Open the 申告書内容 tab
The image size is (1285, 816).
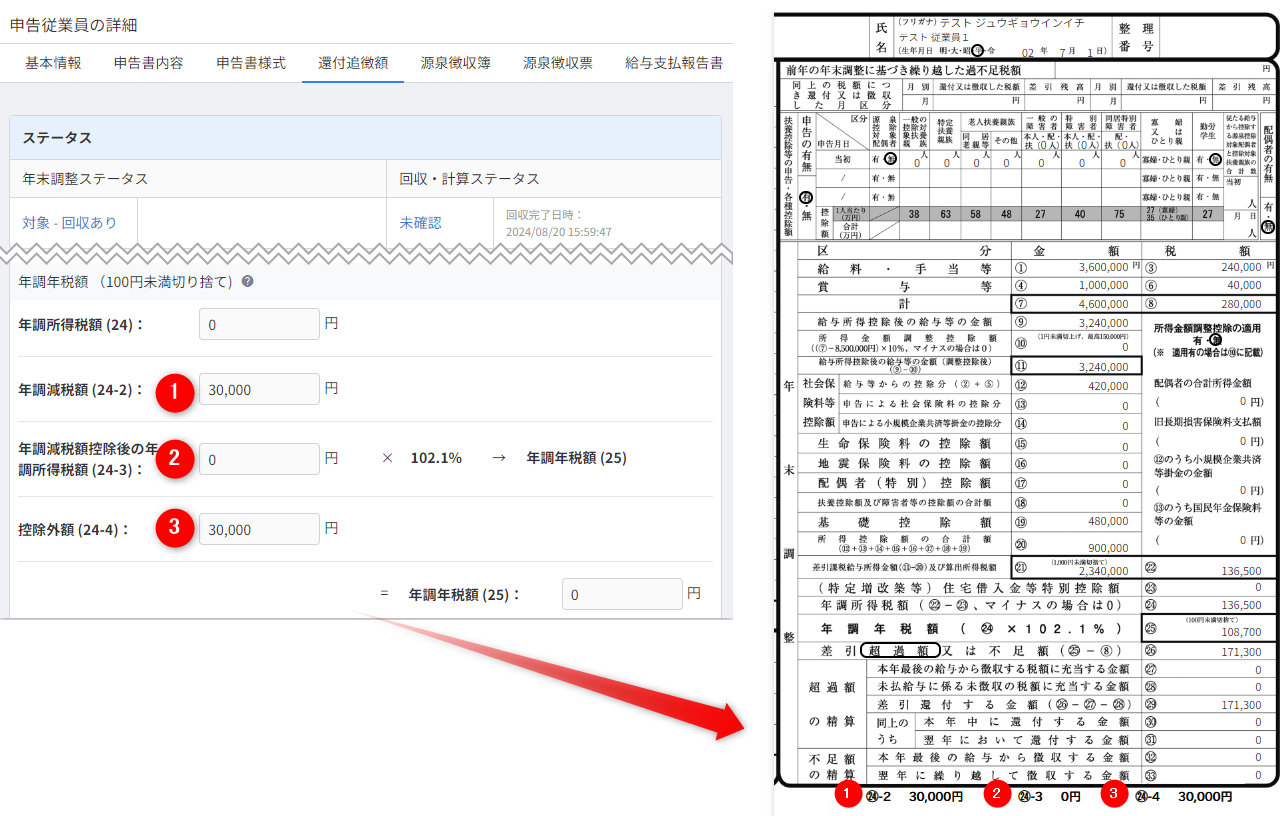click(148, 63)
